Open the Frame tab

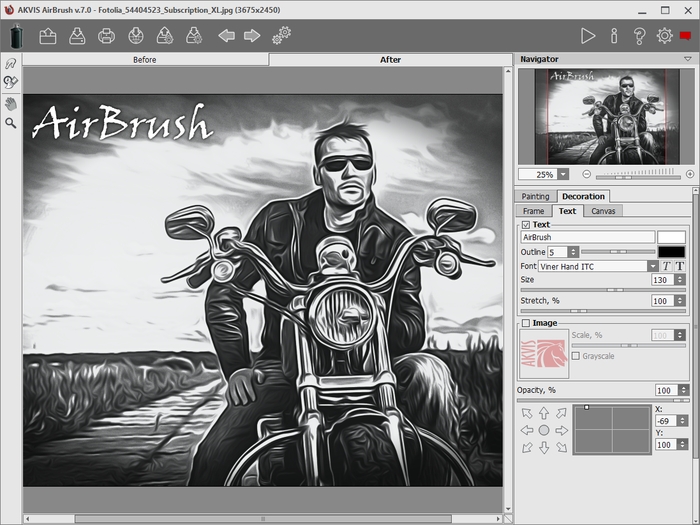pyautogui.click(x=533, y=211)
